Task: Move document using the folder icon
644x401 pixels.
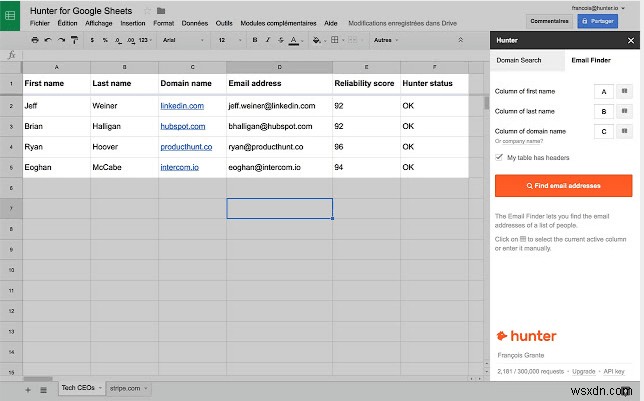Action: point(161,11)
